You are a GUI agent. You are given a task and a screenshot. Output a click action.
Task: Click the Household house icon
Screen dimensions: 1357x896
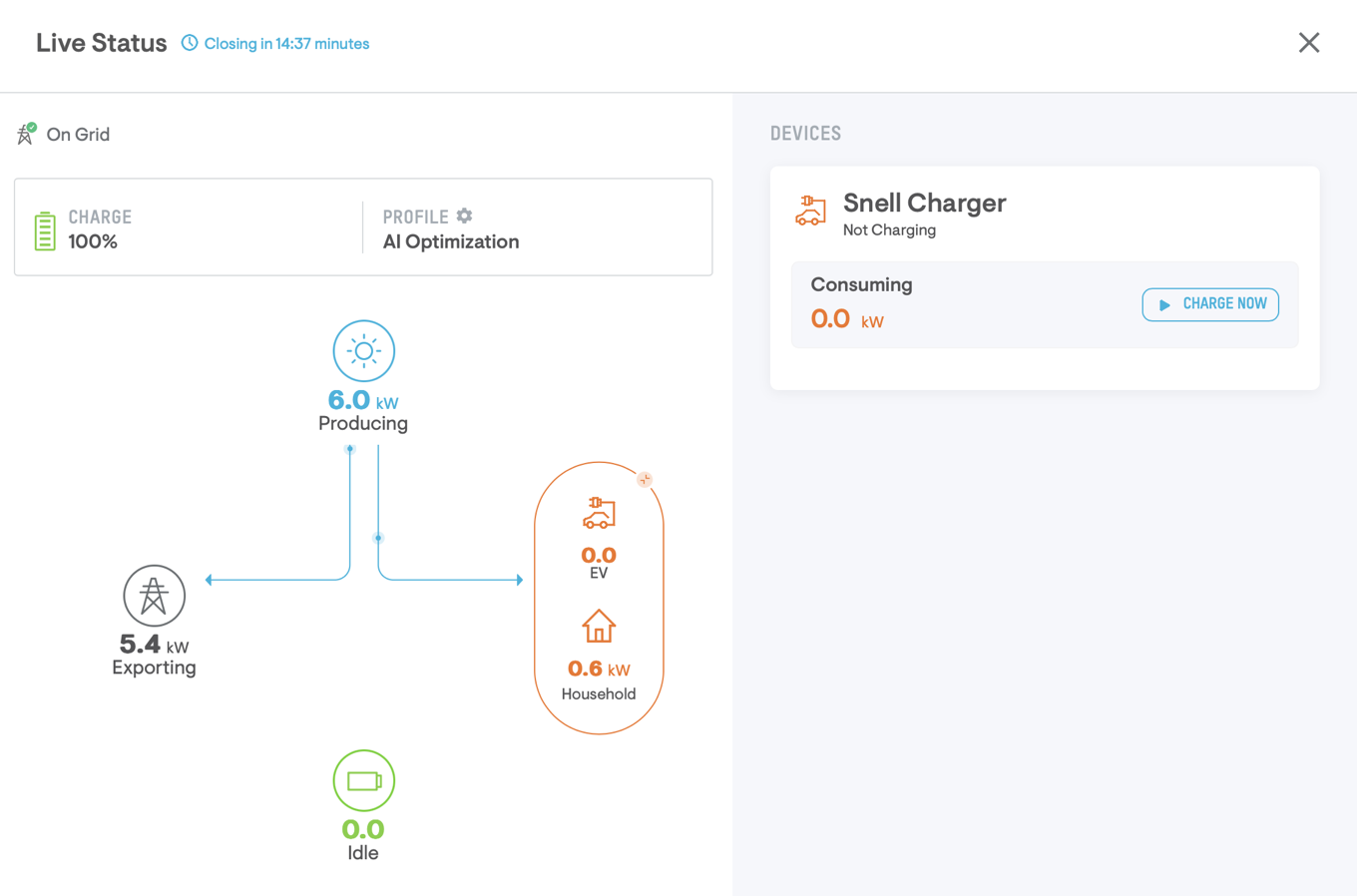pos(599,627)
